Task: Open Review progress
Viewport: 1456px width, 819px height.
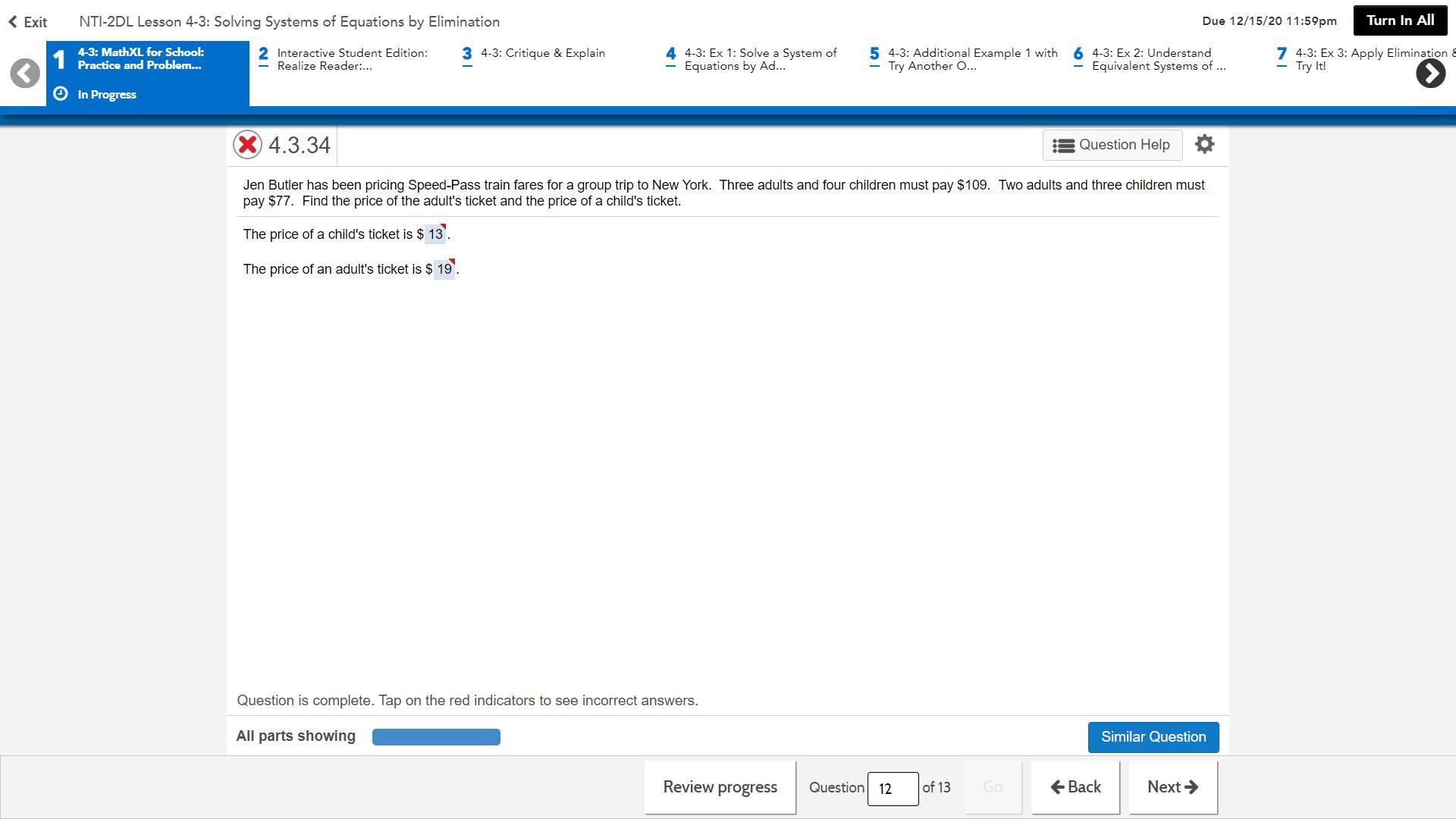Action: (720, 787)
